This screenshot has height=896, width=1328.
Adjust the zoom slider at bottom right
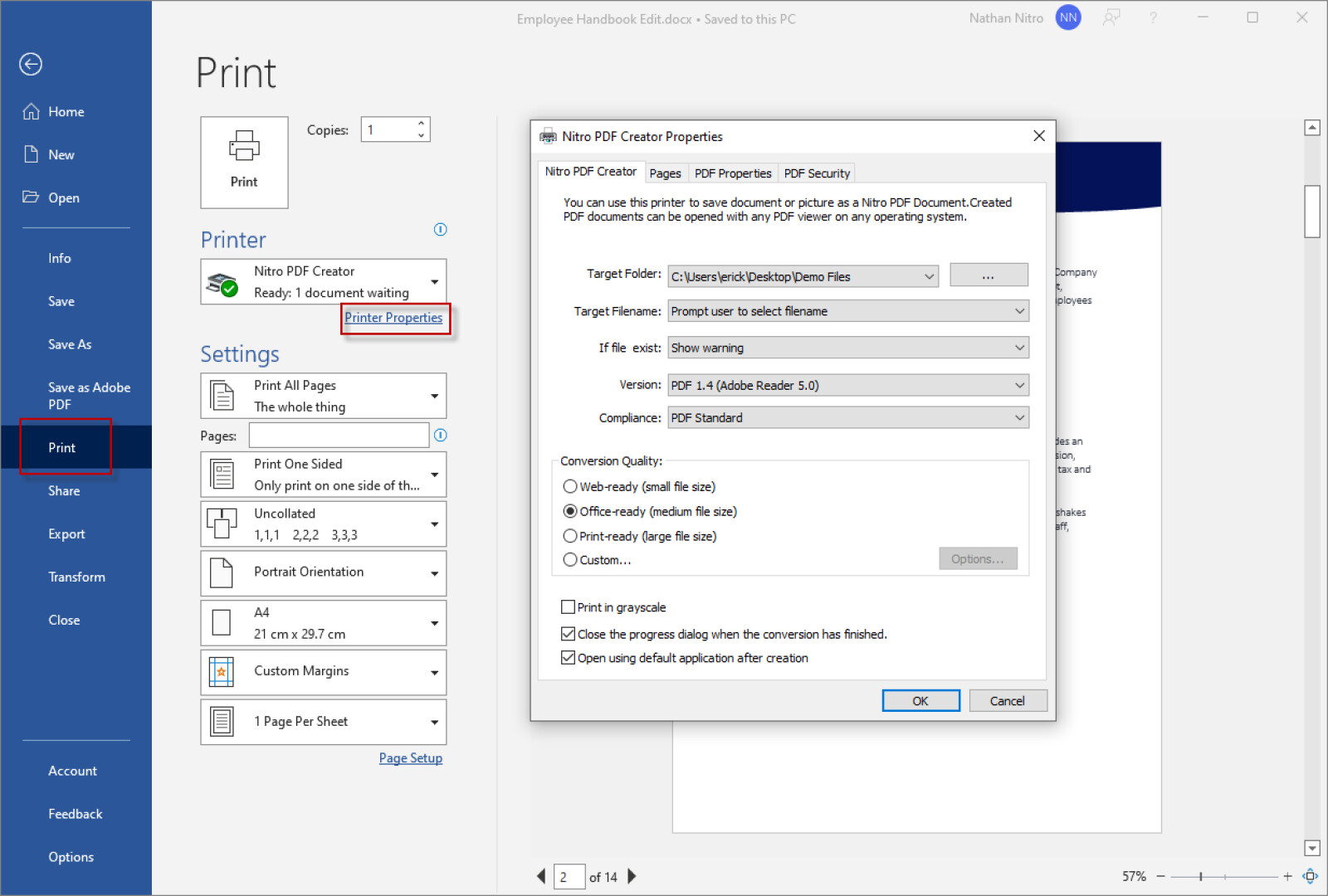coord(1201,875)
